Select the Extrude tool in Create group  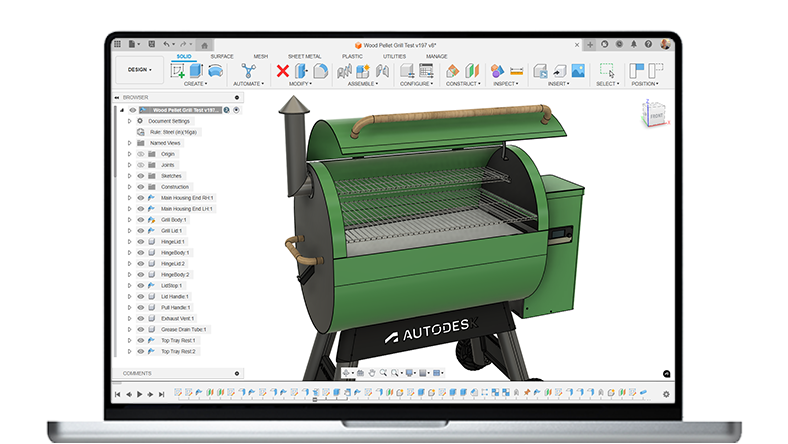(196, 70)
